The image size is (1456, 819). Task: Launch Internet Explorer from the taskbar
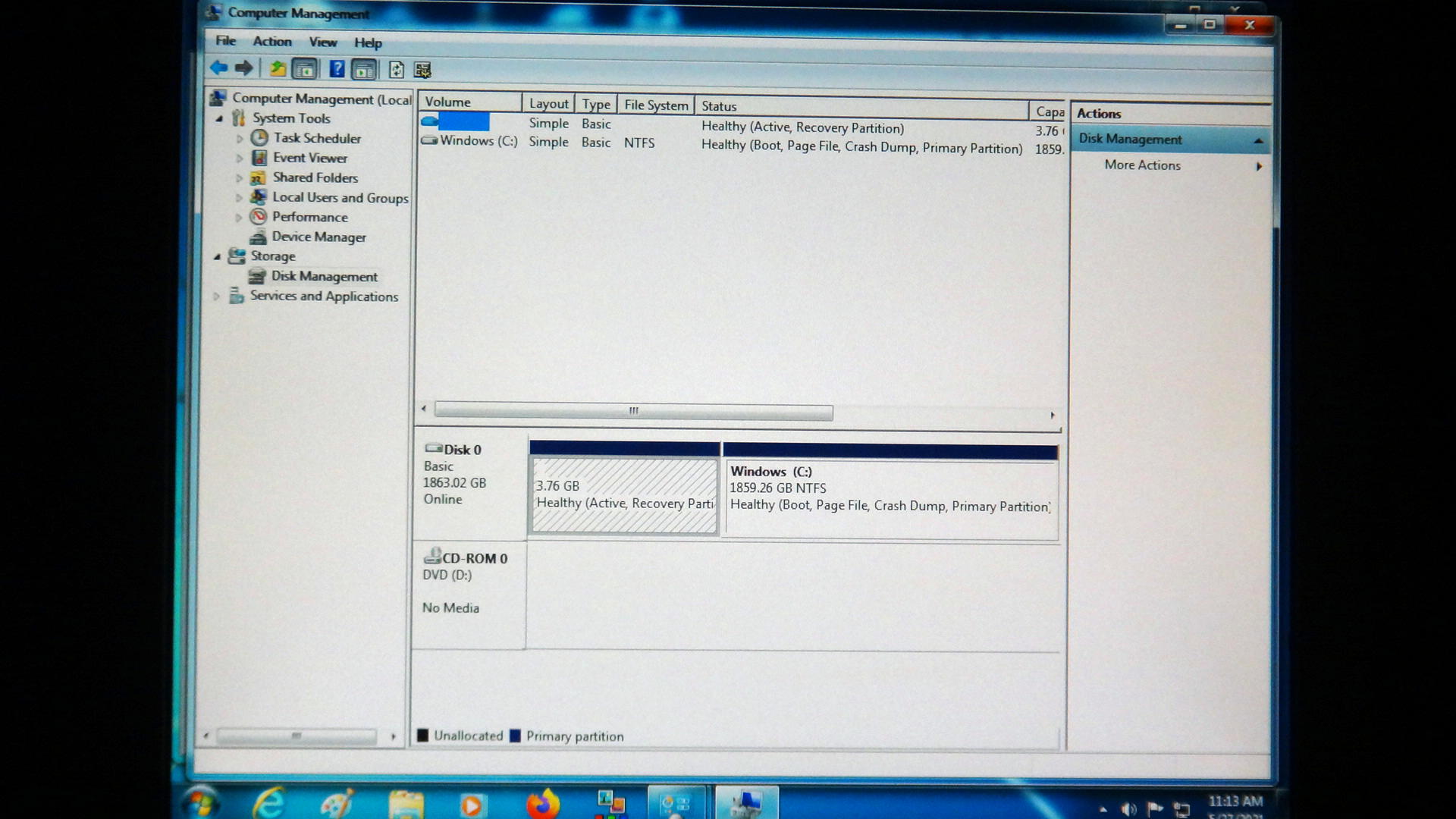268,803
